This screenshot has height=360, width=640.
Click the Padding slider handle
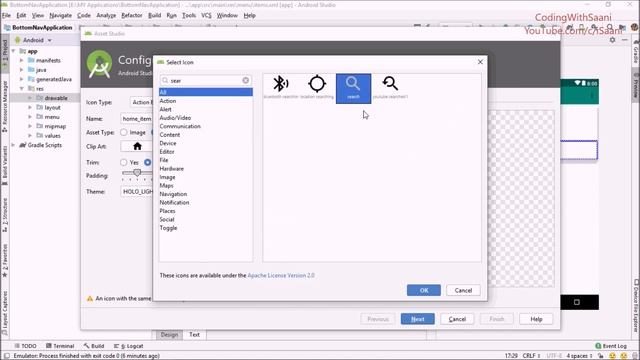pyautogui.click(x=137, y=173)
